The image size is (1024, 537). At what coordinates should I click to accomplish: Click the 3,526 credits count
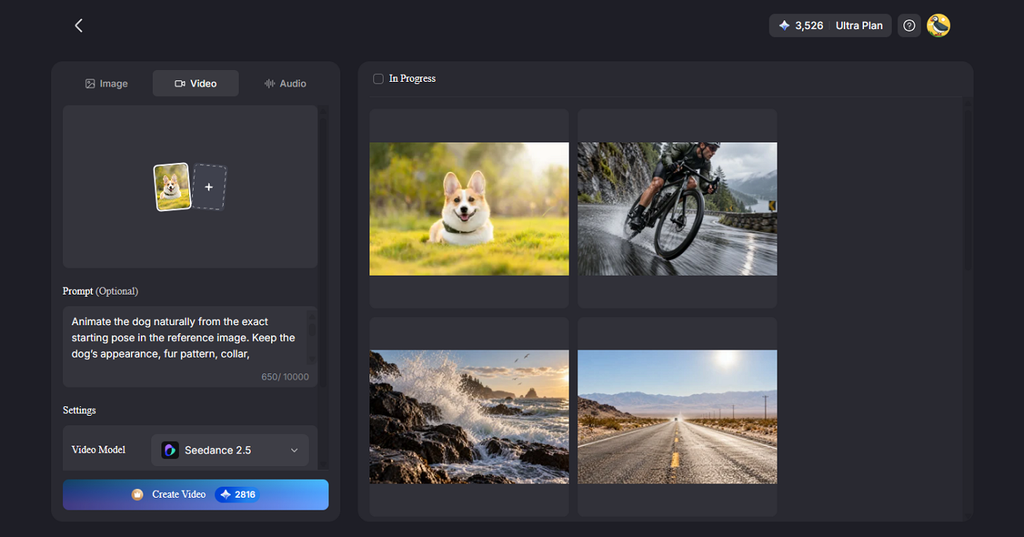(809, 25)
